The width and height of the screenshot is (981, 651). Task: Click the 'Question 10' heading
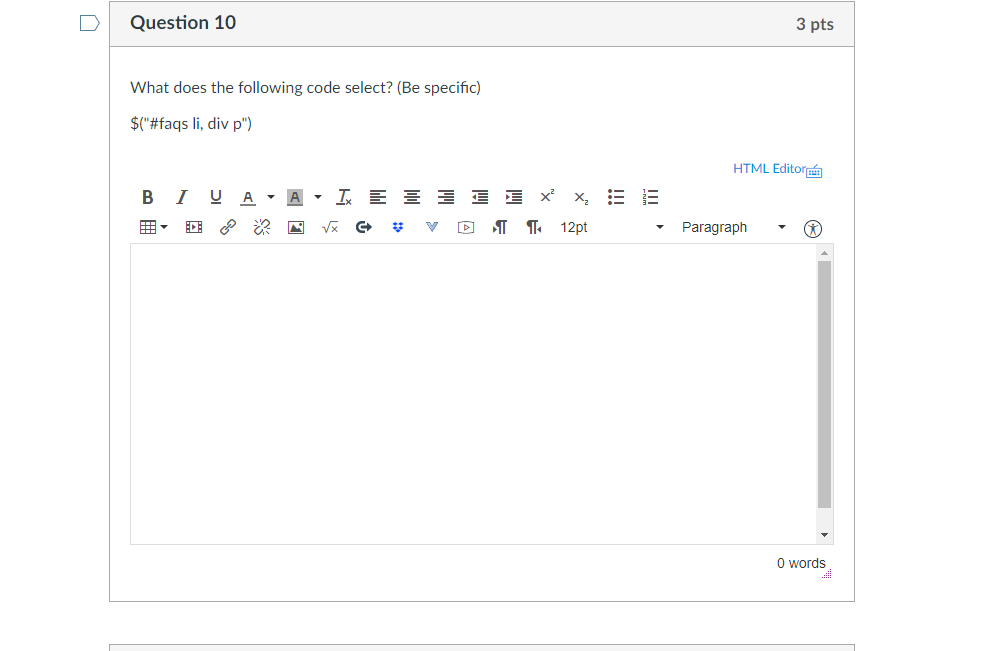183,23
